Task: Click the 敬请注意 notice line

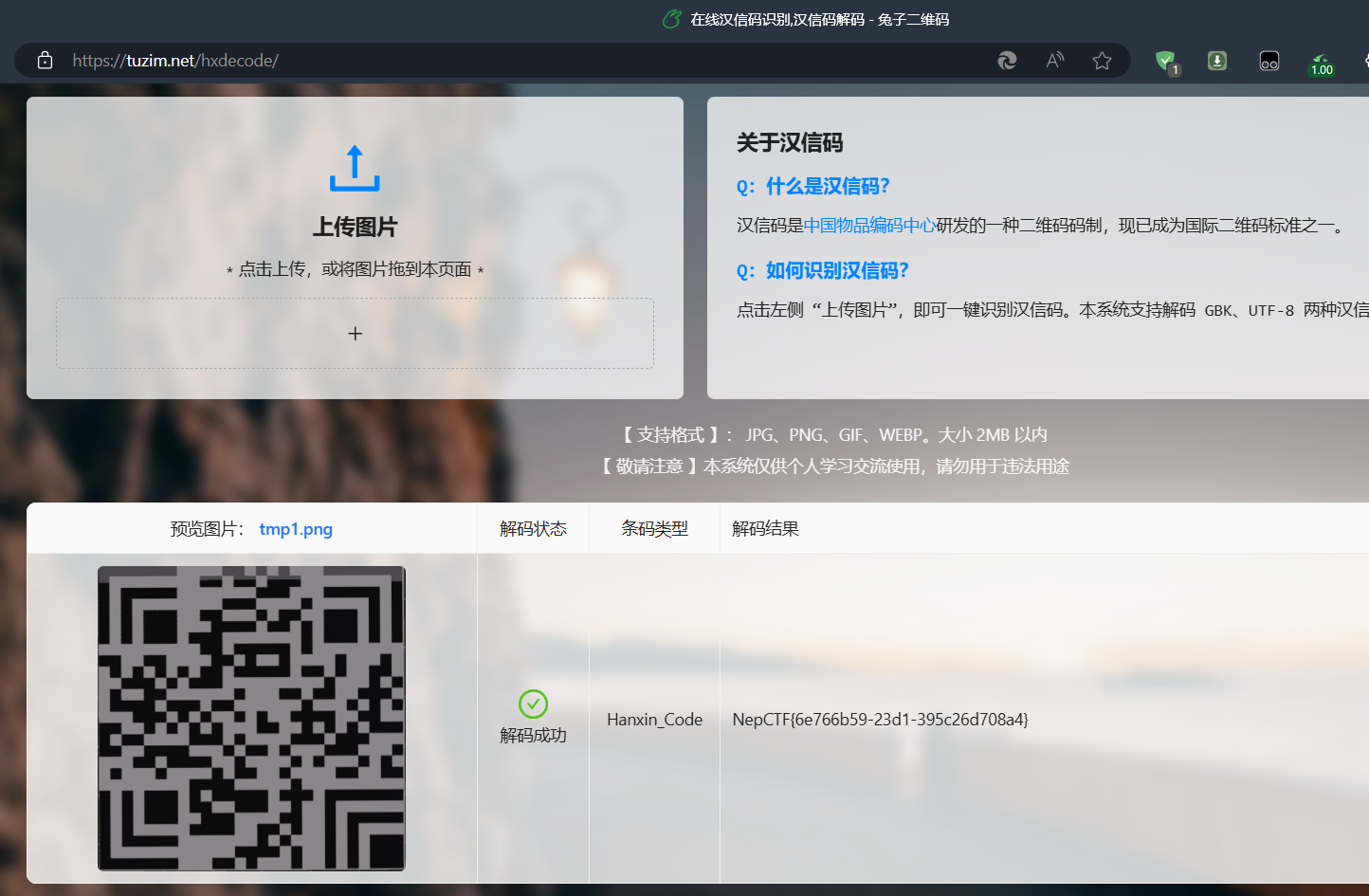Action: click(x=834, y=466)
